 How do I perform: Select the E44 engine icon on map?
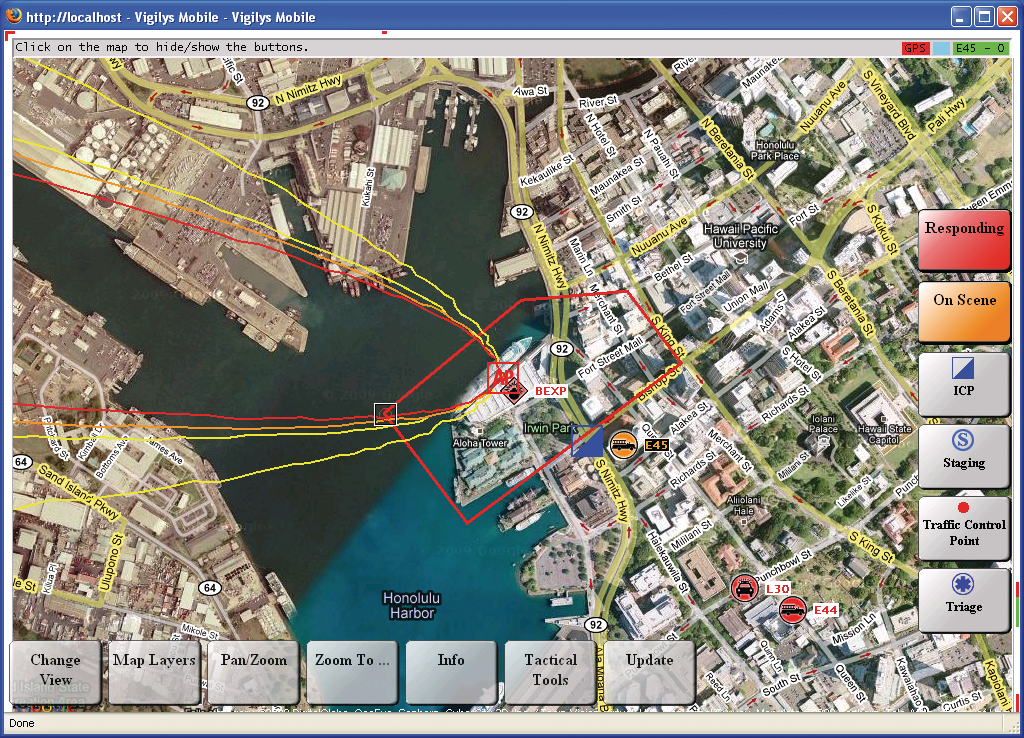point(792,609)
